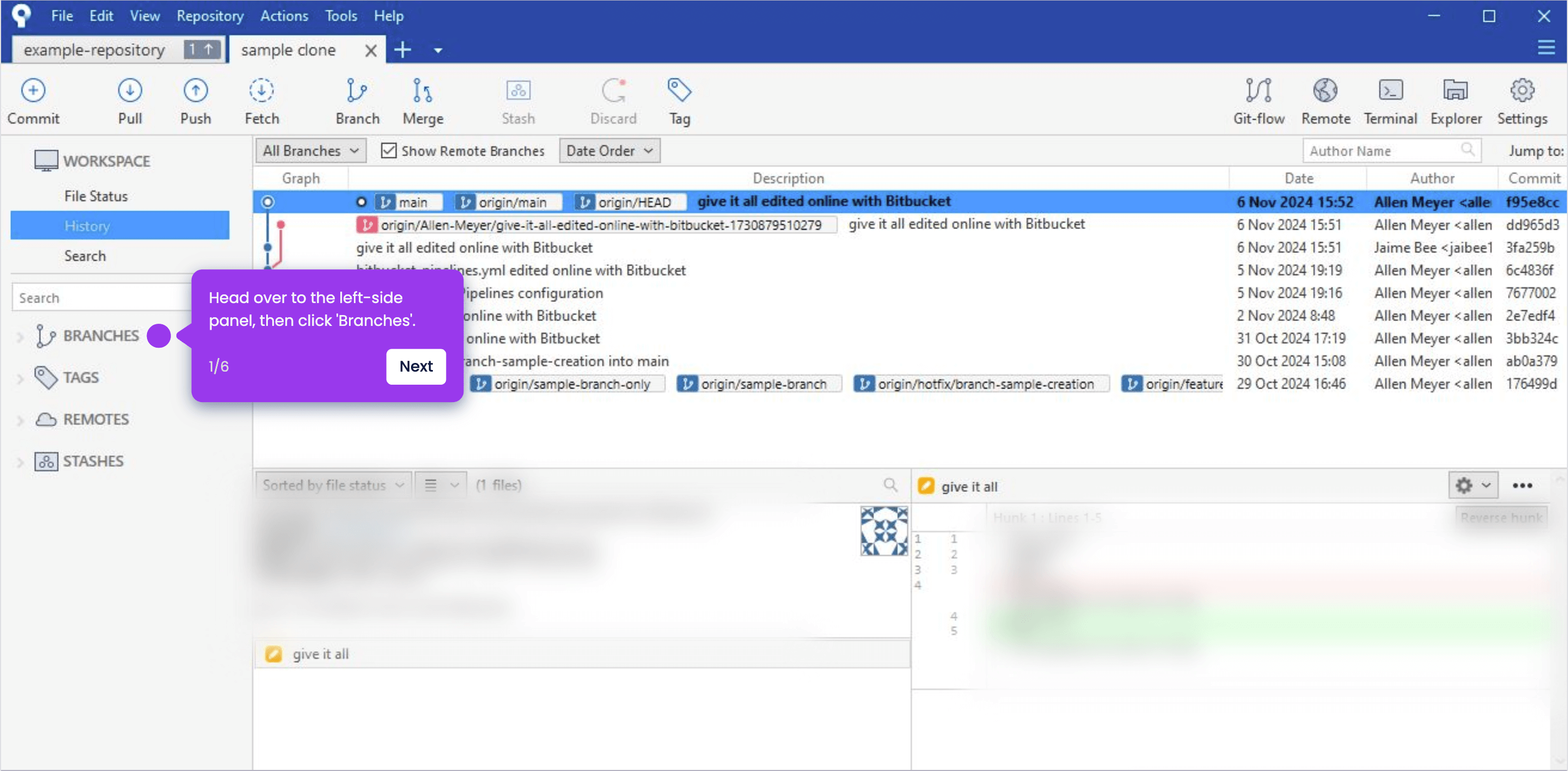Open the Branch toolbar tool
The height and width of the screenshot is (771, 1568).
(x=357, y=102)
